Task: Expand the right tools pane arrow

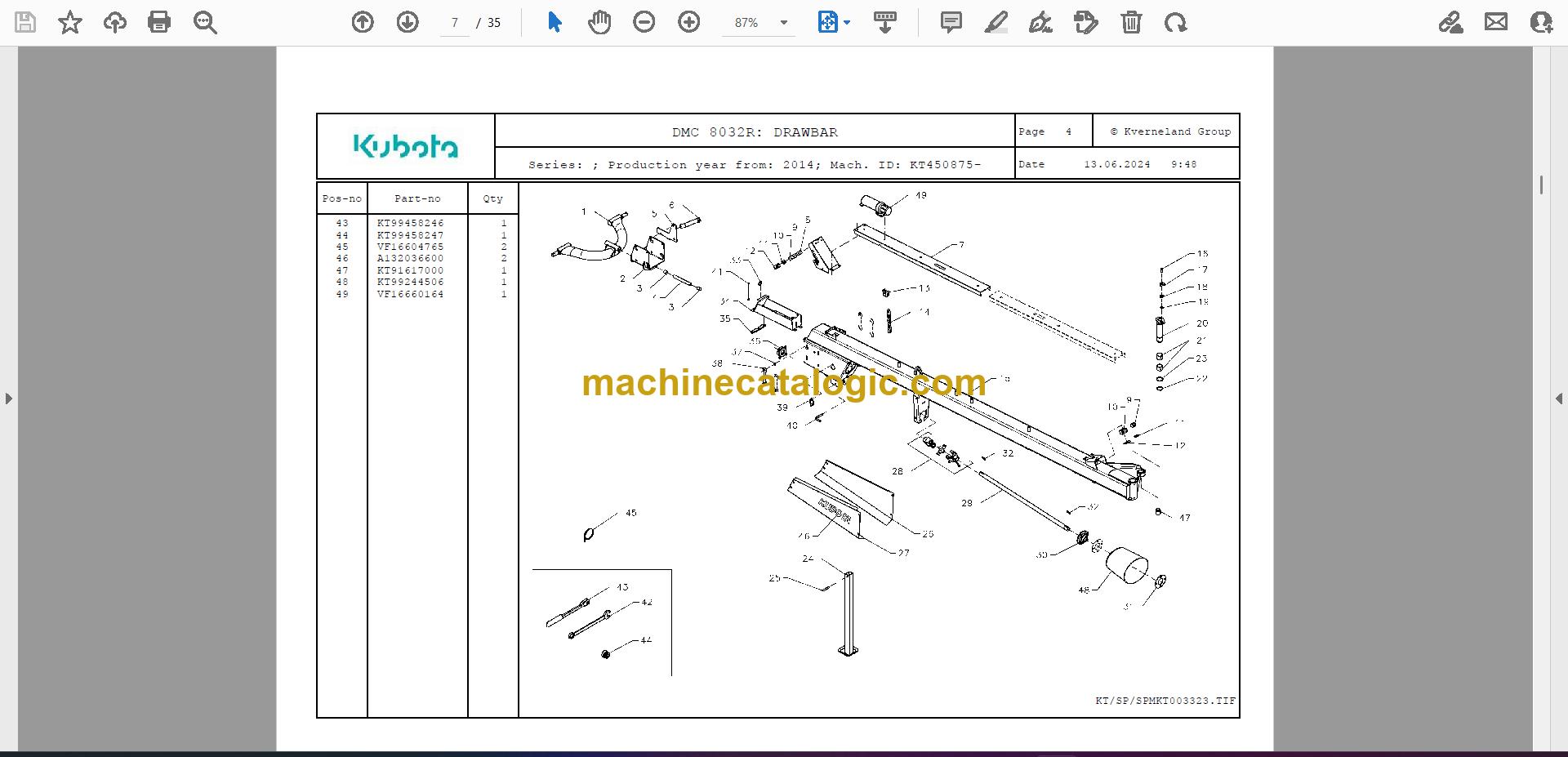Action: 1558,399
